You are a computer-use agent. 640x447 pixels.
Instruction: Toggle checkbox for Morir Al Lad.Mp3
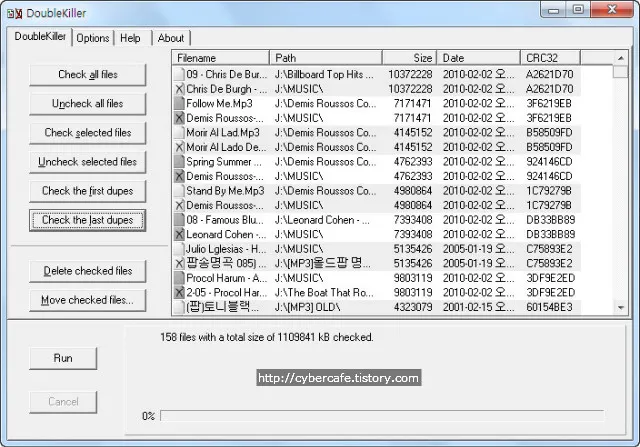pos(179,132)
